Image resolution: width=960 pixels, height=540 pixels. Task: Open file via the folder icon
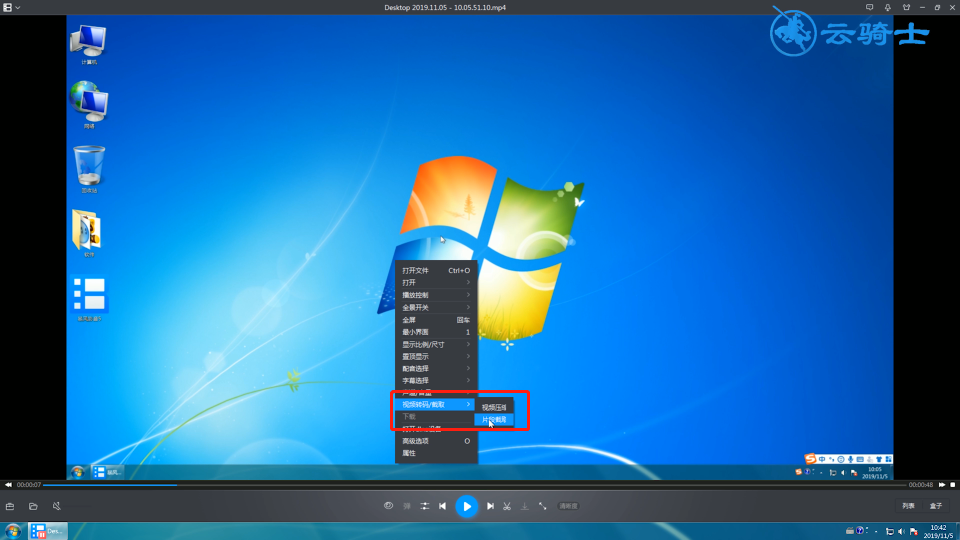(x=33, y=506)
